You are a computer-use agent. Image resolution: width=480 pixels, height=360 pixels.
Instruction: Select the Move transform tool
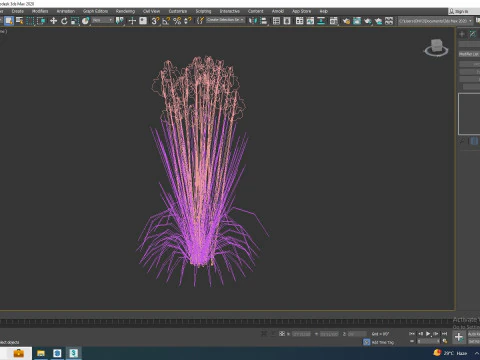coord(53,21)
